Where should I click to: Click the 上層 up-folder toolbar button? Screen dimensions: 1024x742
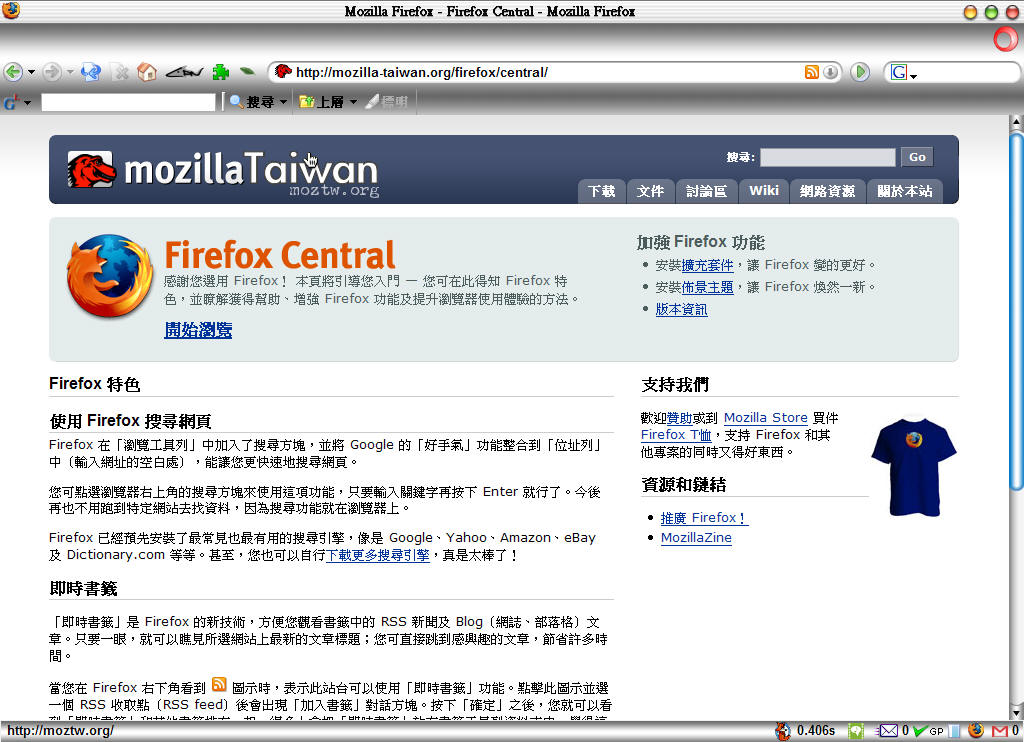321,102
